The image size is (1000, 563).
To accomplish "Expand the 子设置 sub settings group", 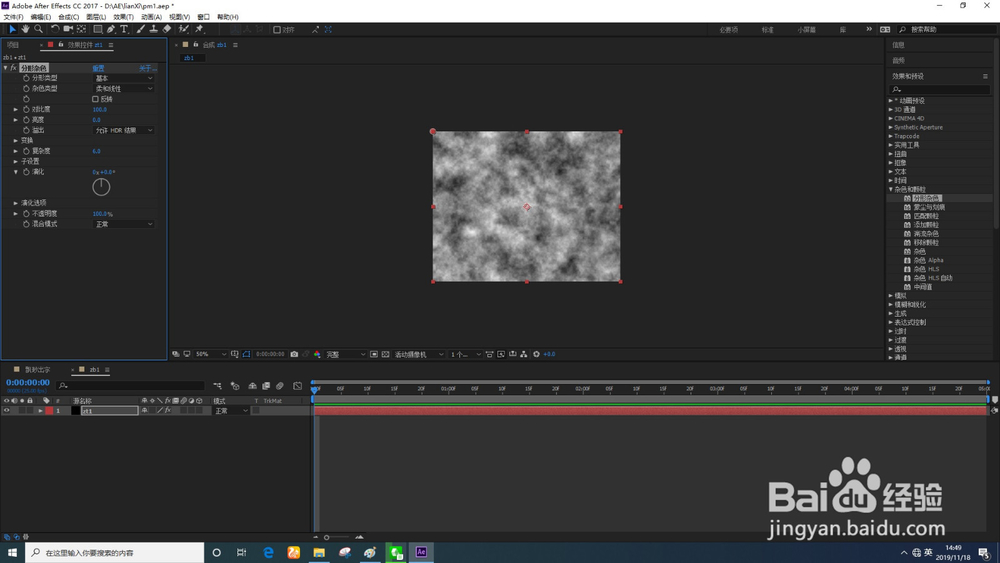I will click(x=16, y=161).
